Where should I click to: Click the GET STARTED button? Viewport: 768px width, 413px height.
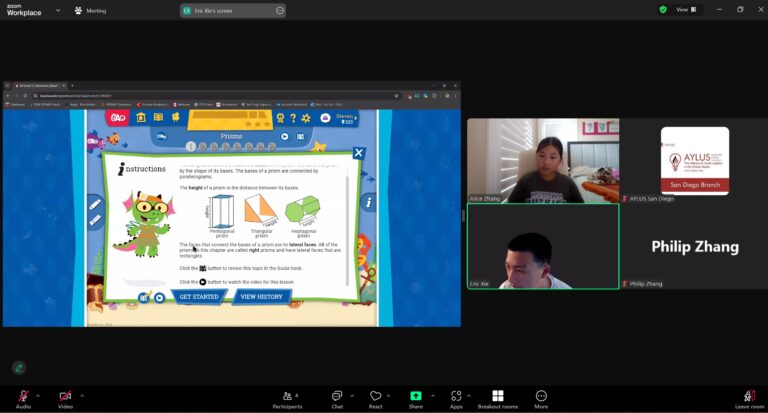[x=199, y=297]
